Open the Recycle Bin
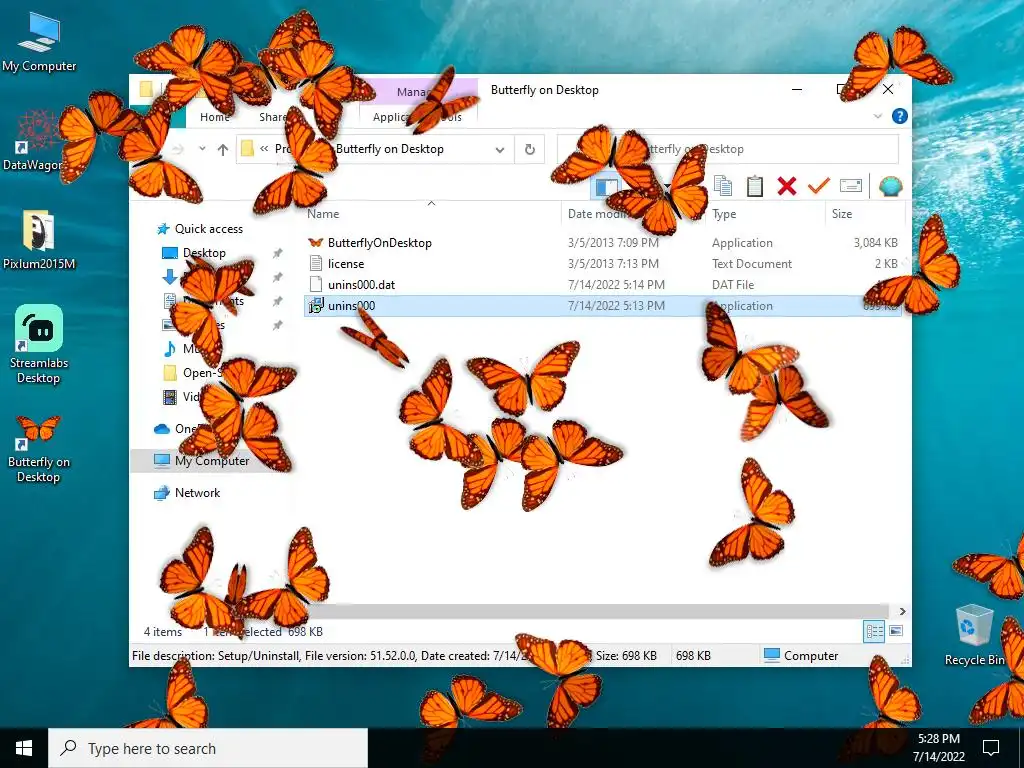The width and height of the screenshot is (1024, 768). click(974, 635)
